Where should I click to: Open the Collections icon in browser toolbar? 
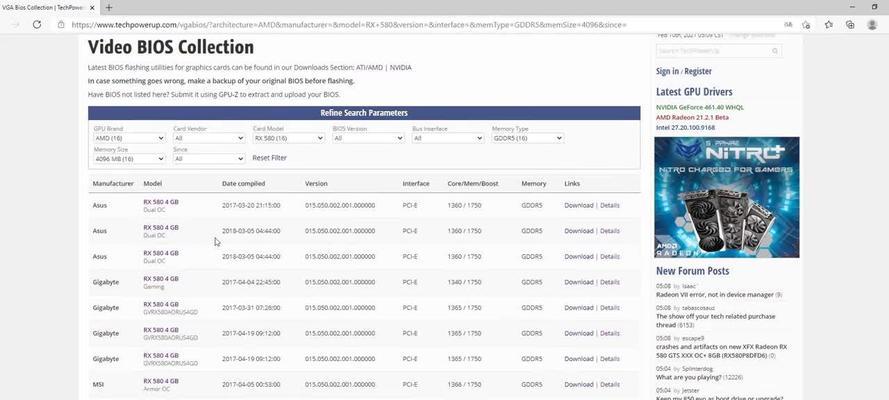pyautogui.click(x=850, y=25)
